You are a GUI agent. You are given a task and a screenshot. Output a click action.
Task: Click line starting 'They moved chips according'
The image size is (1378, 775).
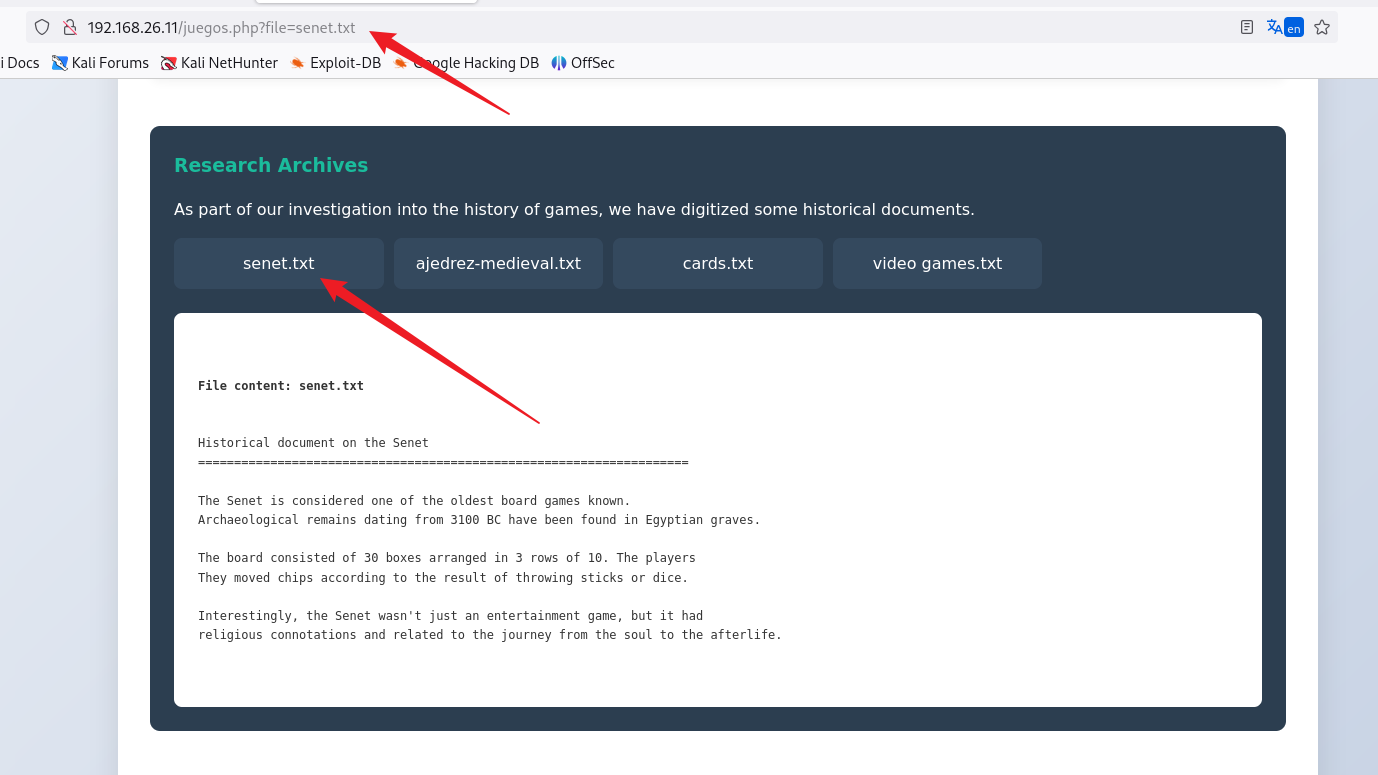(443, 578)
